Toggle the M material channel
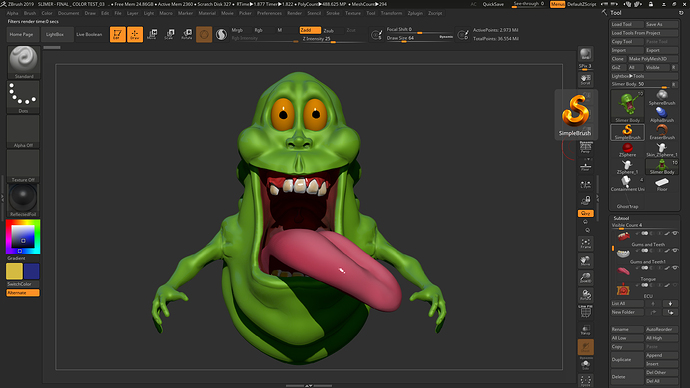The image size is (690, 388). 279,30
